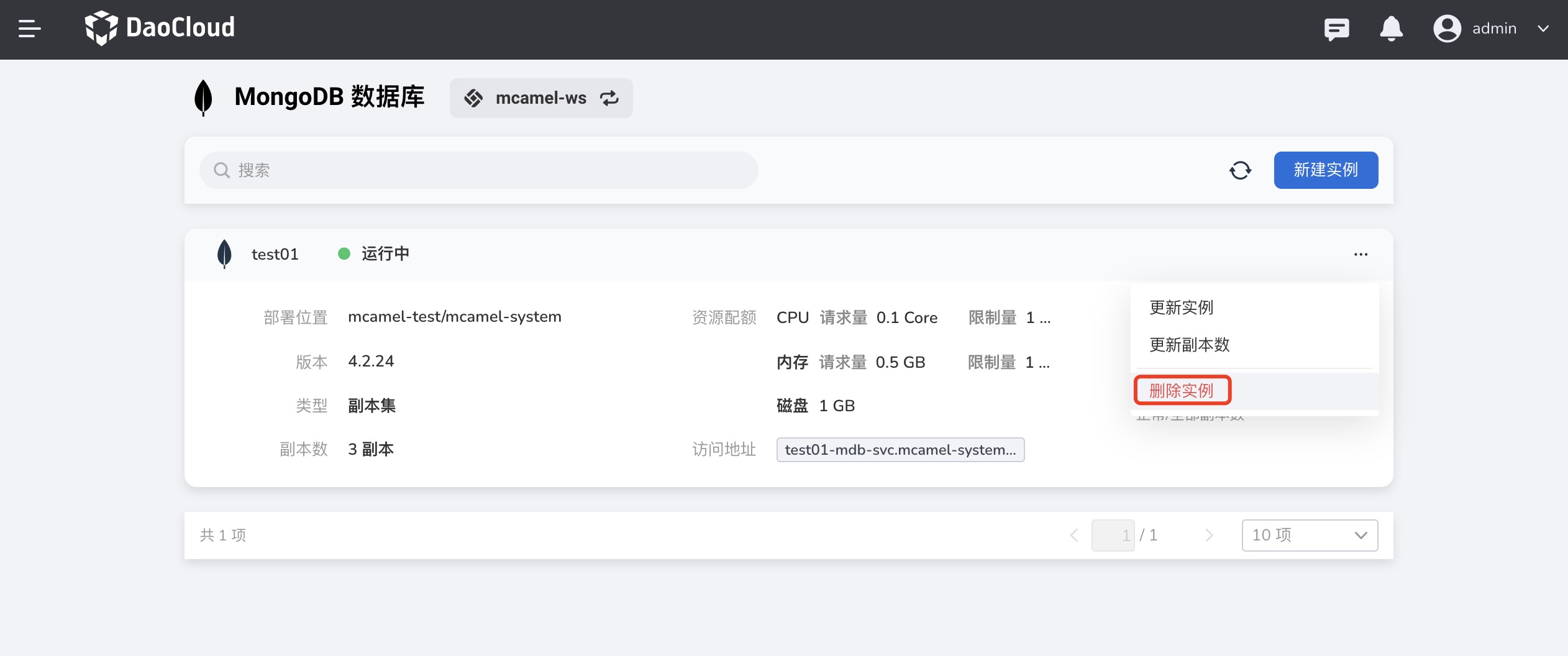This screenshot has height=656, width=1568.
Task: Open the test01 instance name
Action: point(275,254)
